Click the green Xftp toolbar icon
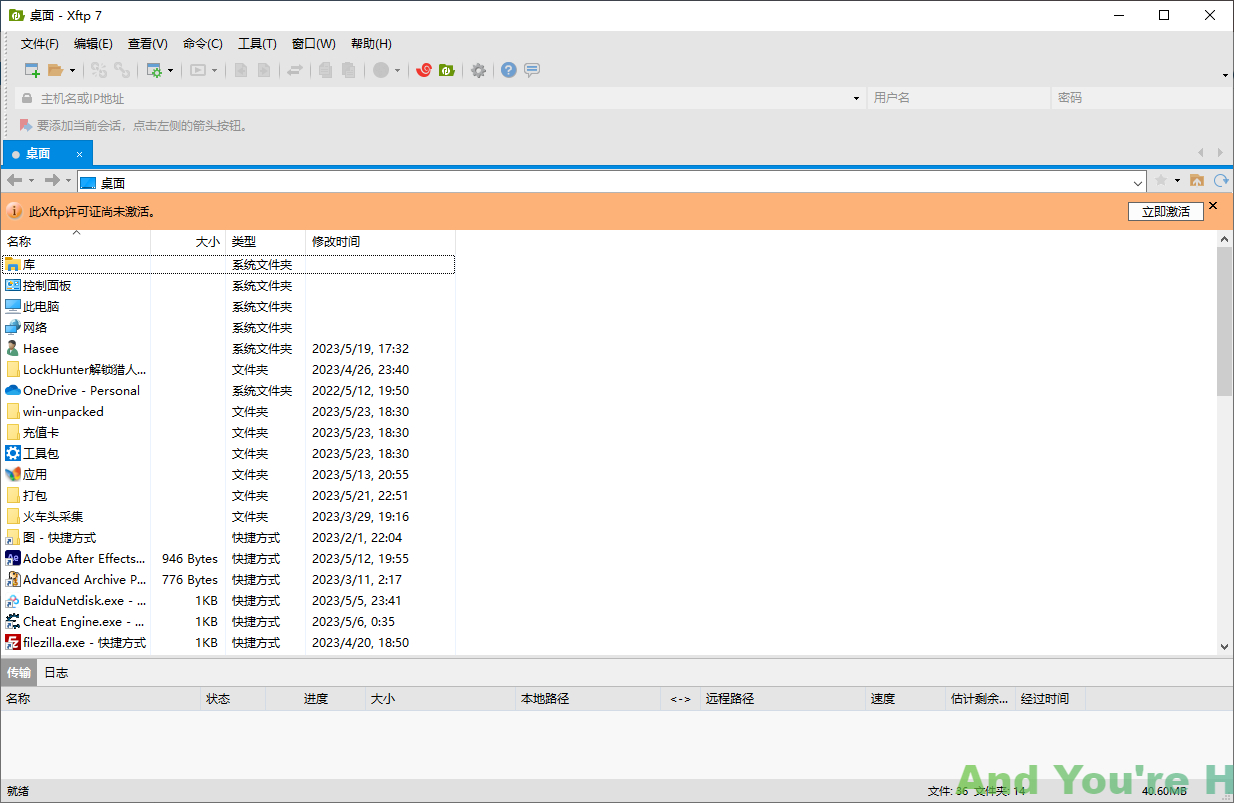 click(447, 70)
